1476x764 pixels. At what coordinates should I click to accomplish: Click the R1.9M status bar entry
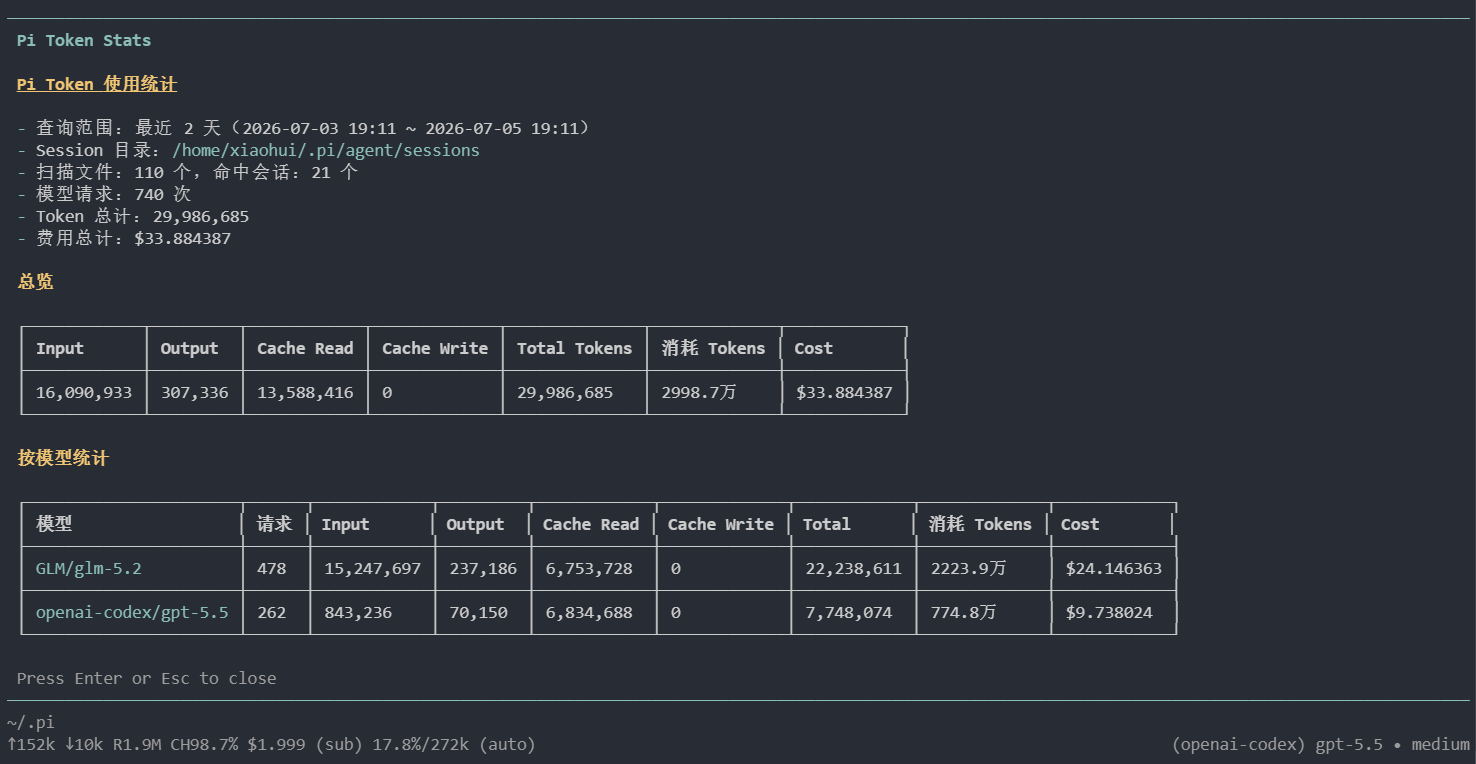pyautogui.click(x=137, y=745)
